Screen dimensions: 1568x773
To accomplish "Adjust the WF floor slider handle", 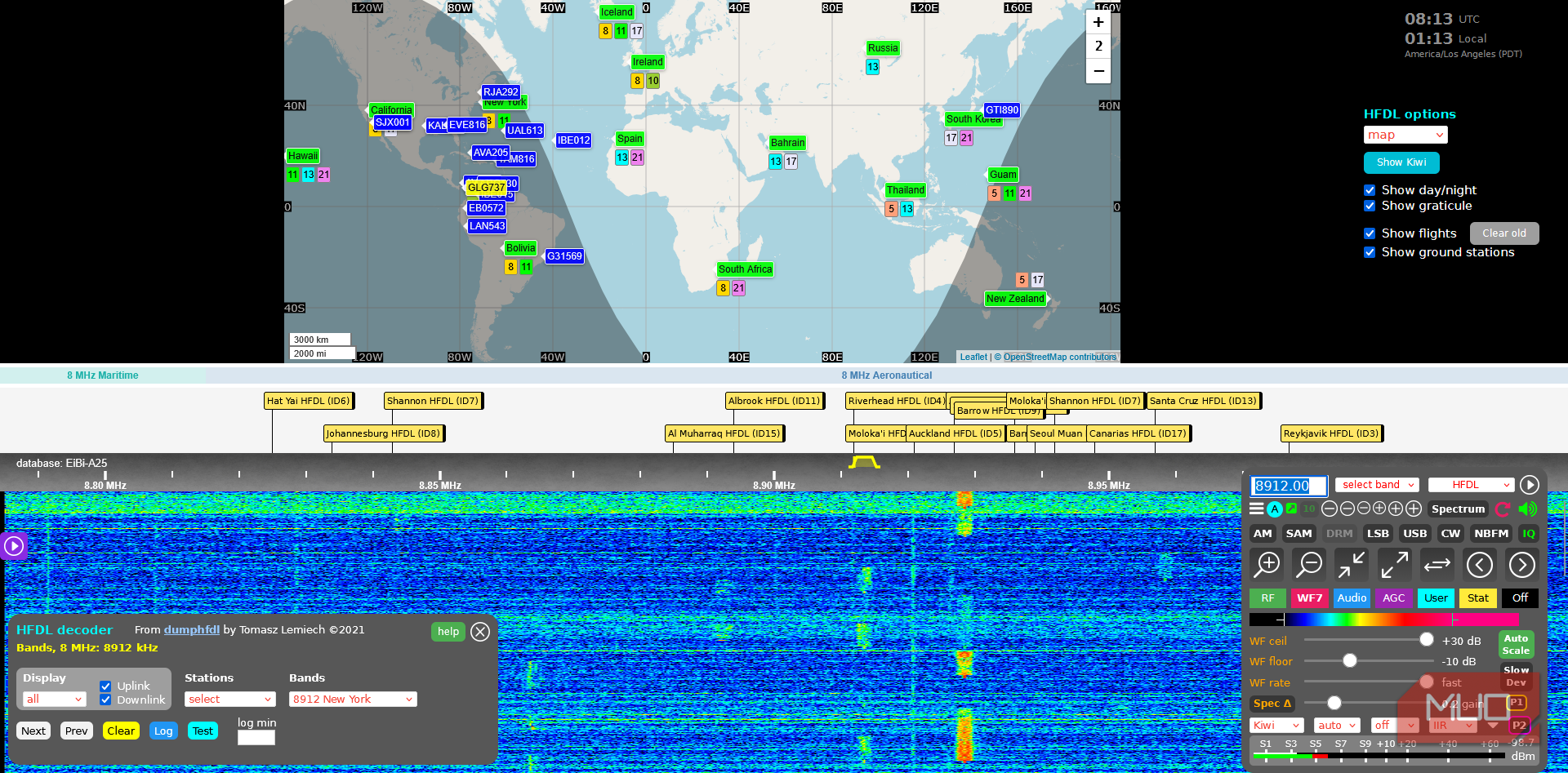I will click(x=1350, y=660).
